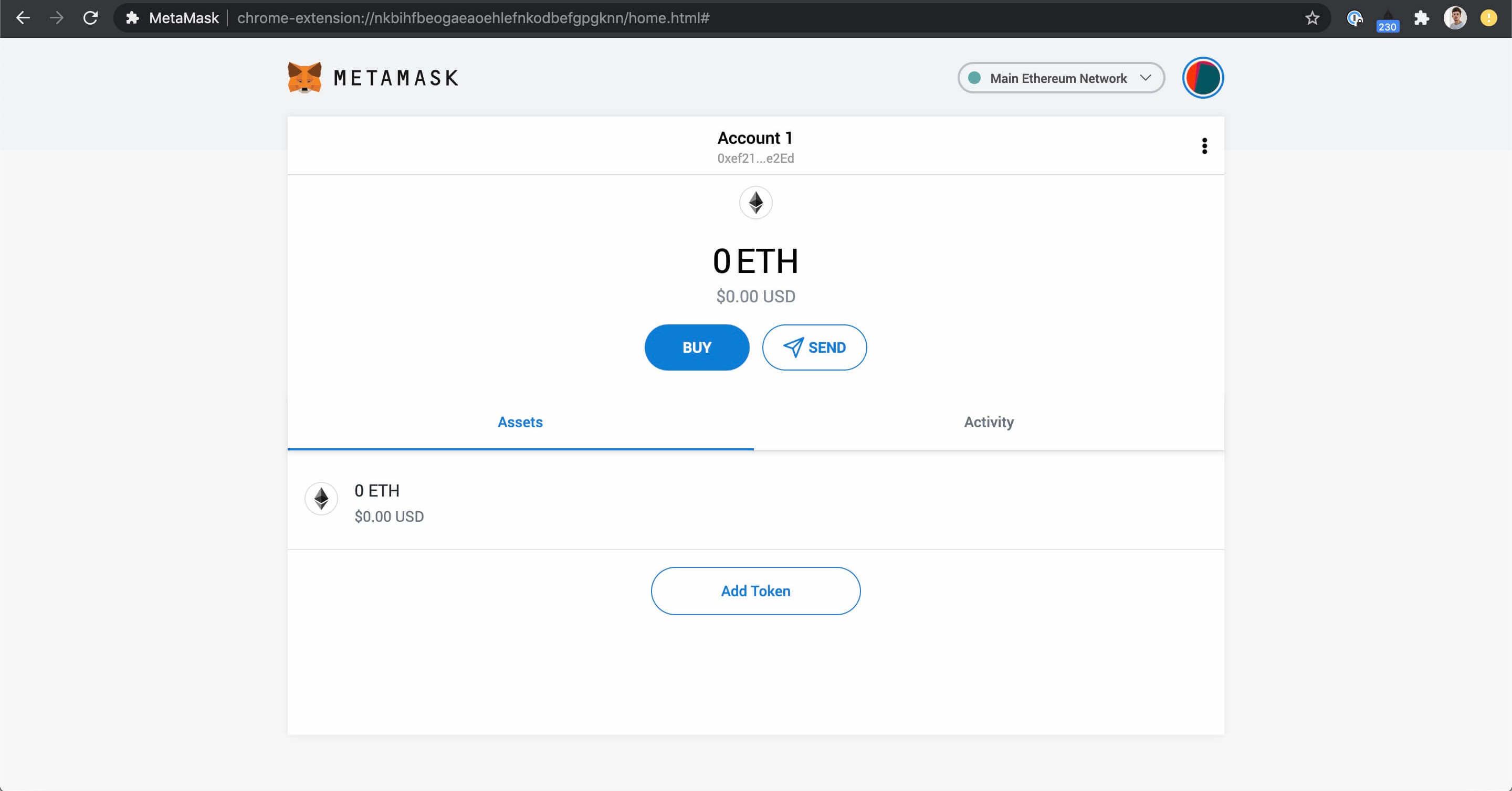Open the account options three-dot menu

click(1204, 145)
